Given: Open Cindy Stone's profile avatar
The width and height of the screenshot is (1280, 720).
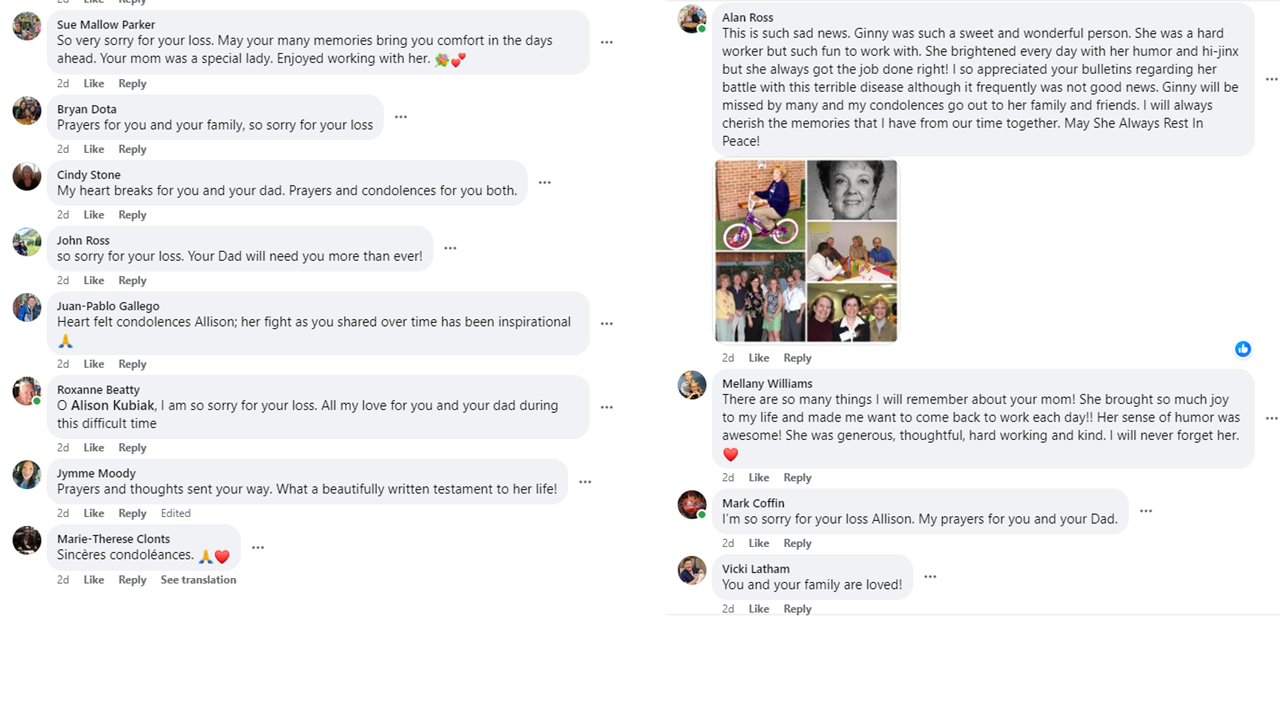Looking at the screenshot, I should coord(27,177).
